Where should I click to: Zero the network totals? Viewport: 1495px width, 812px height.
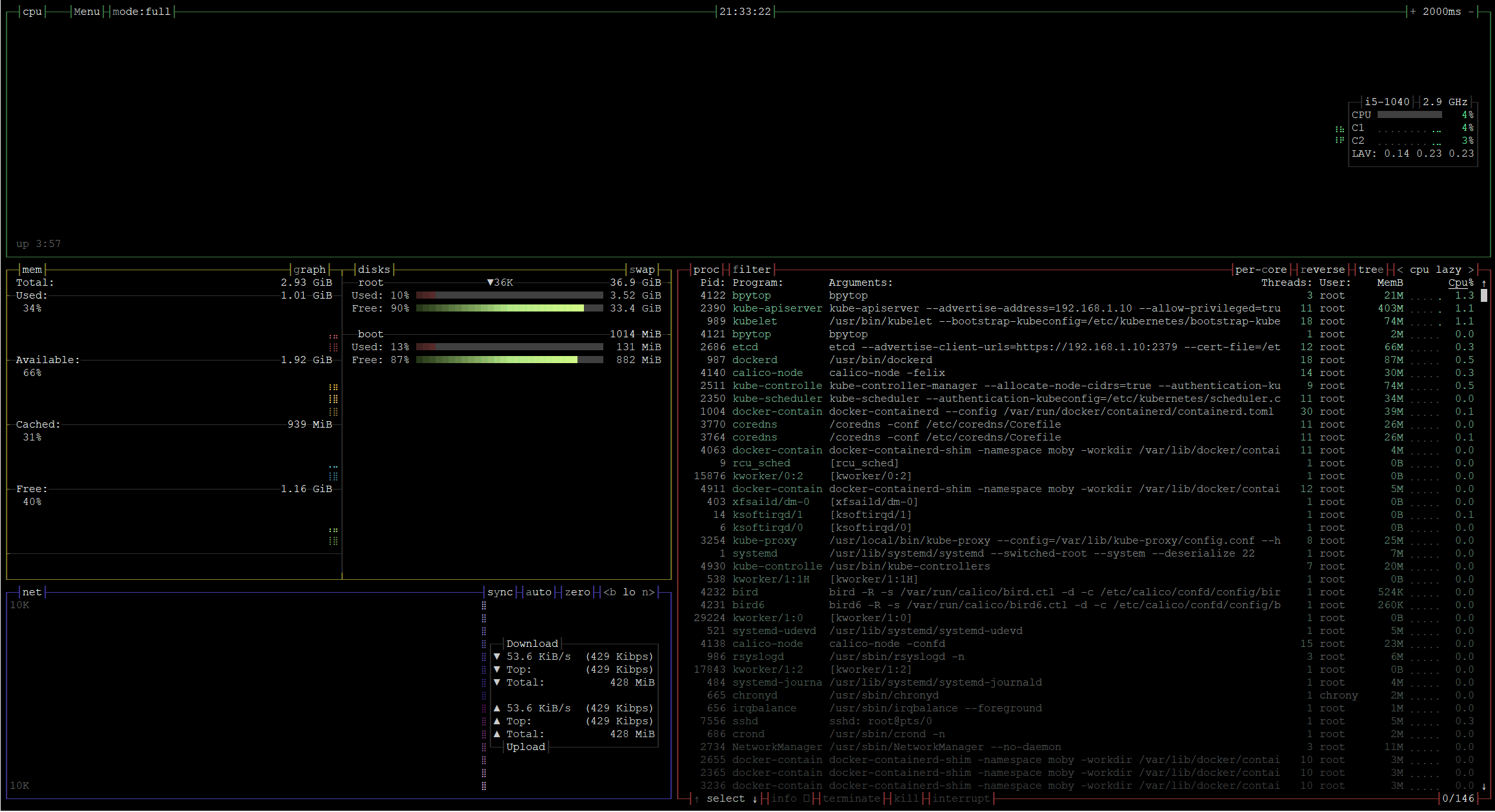(577, 592)
